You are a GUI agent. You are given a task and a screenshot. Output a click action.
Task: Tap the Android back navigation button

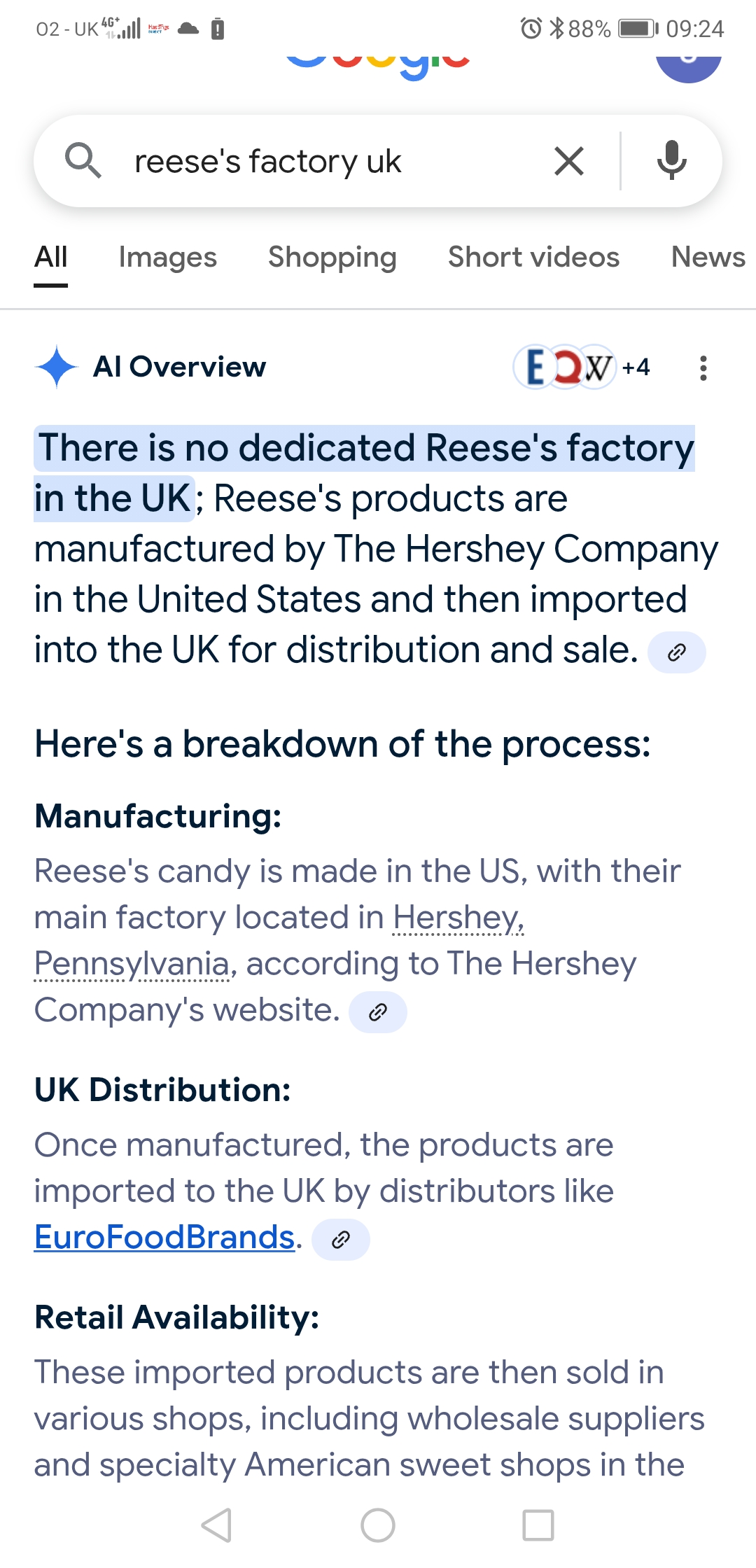tap(216, 1525)
